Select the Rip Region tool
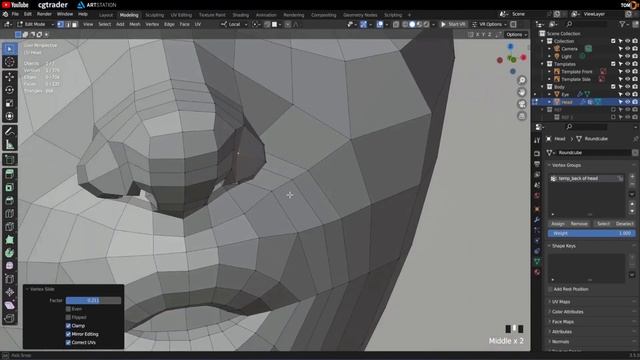The width and height of the screenshot is (640, 360). pyautogui.click(x=9, y=318)
